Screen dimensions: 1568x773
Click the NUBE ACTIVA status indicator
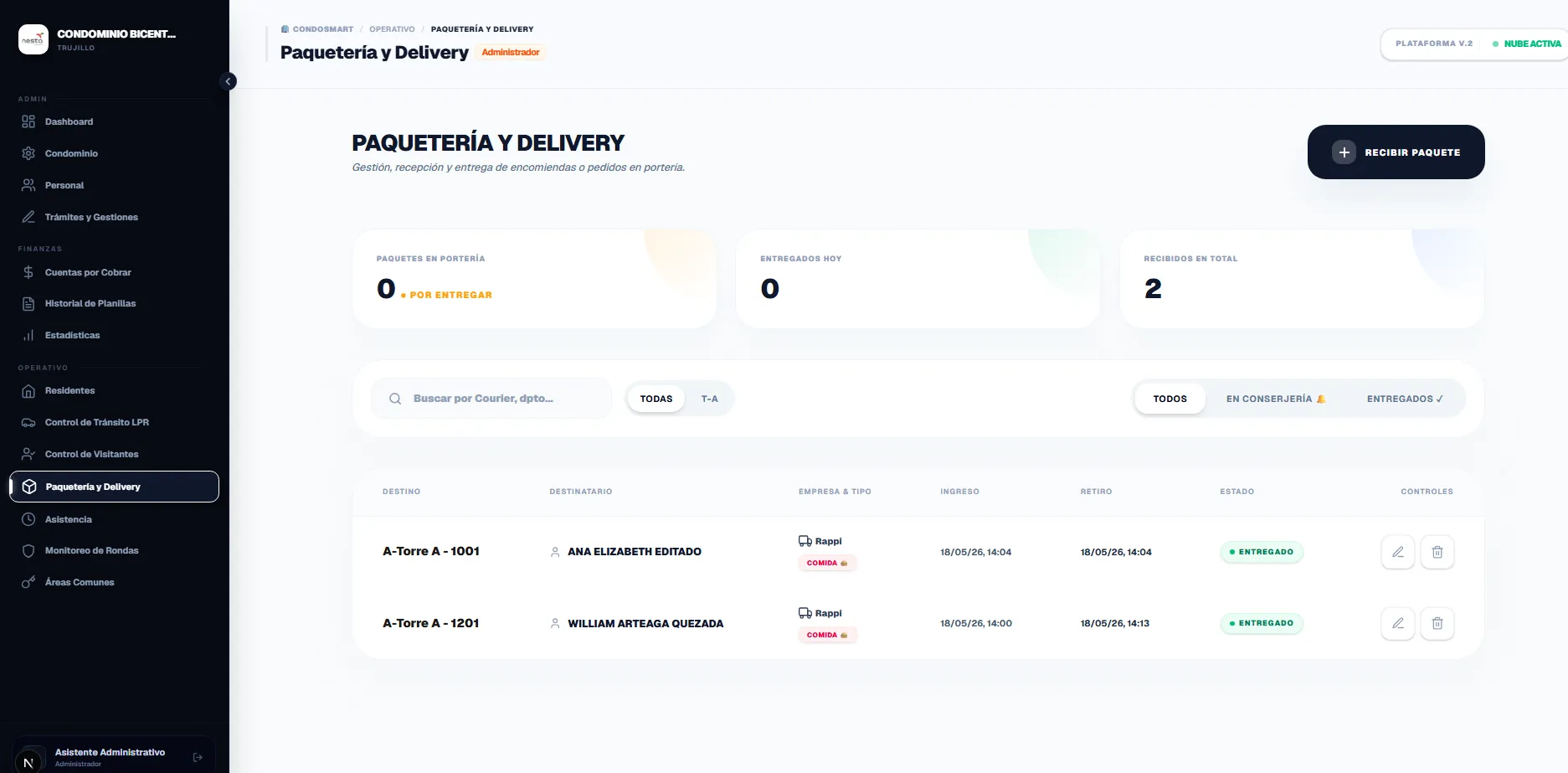tap(1527, 44)
